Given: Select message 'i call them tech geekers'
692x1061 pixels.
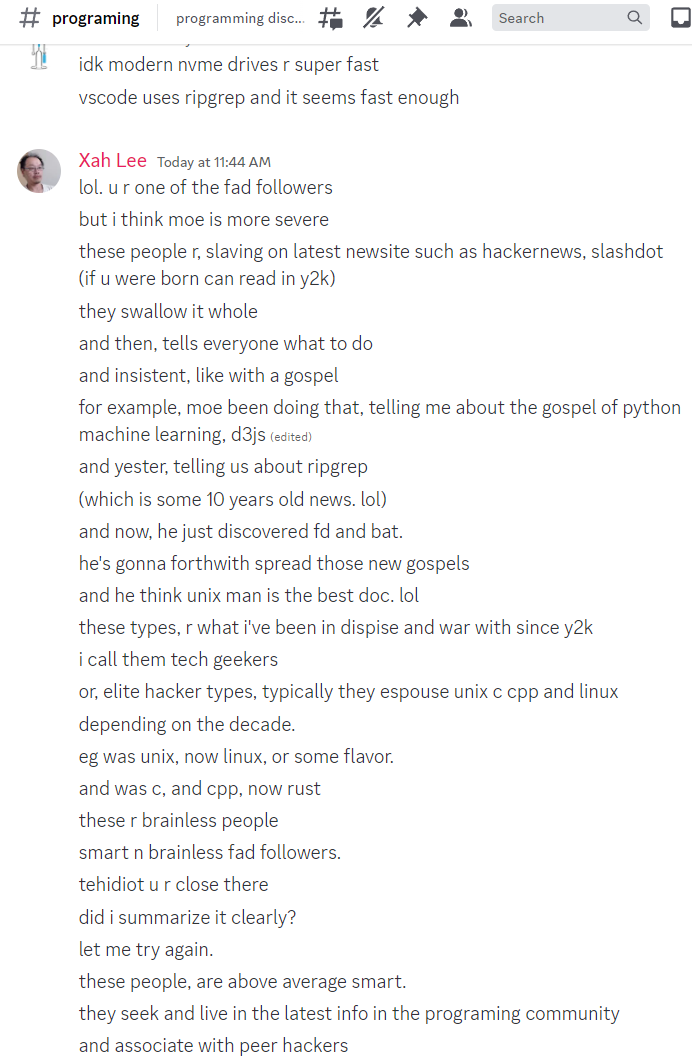Looking at the screenshot, I should pos(178,660).
